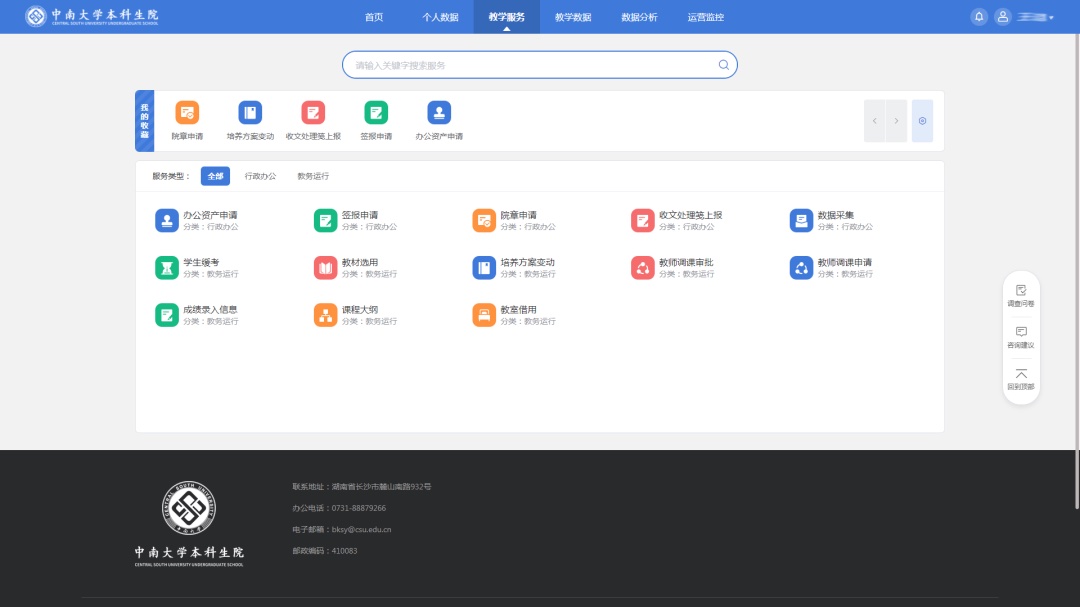Click the 数据采集 service icon
This screenshot has height=607, width=1080.
(x=801, y=221)
